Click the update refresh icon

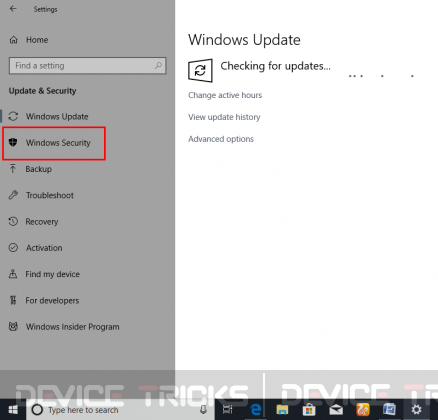tap(200, 71)
